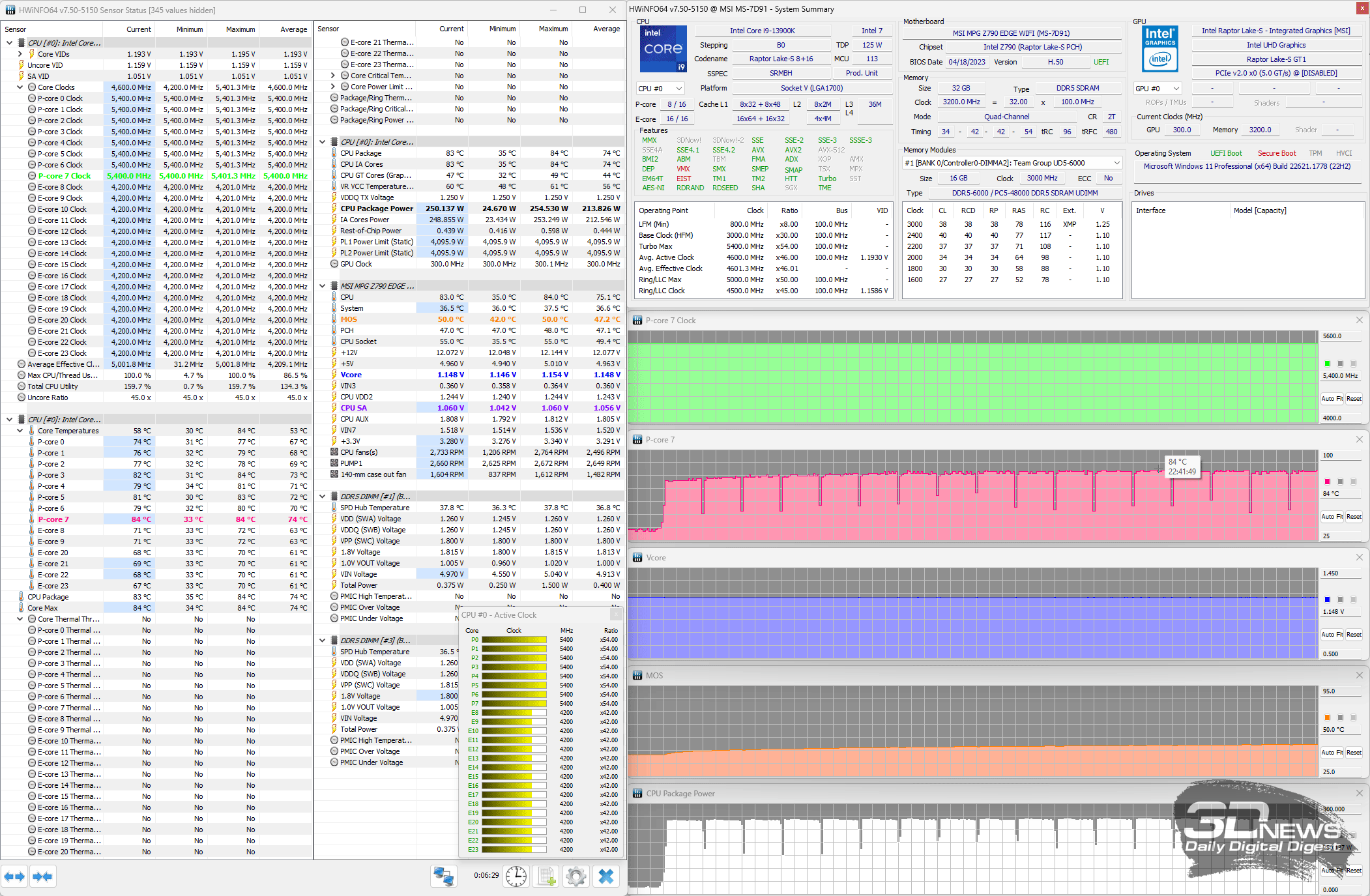1370x896 pixels.
Task: Click icon beside Average Effective Clock row
Action: 22,364
